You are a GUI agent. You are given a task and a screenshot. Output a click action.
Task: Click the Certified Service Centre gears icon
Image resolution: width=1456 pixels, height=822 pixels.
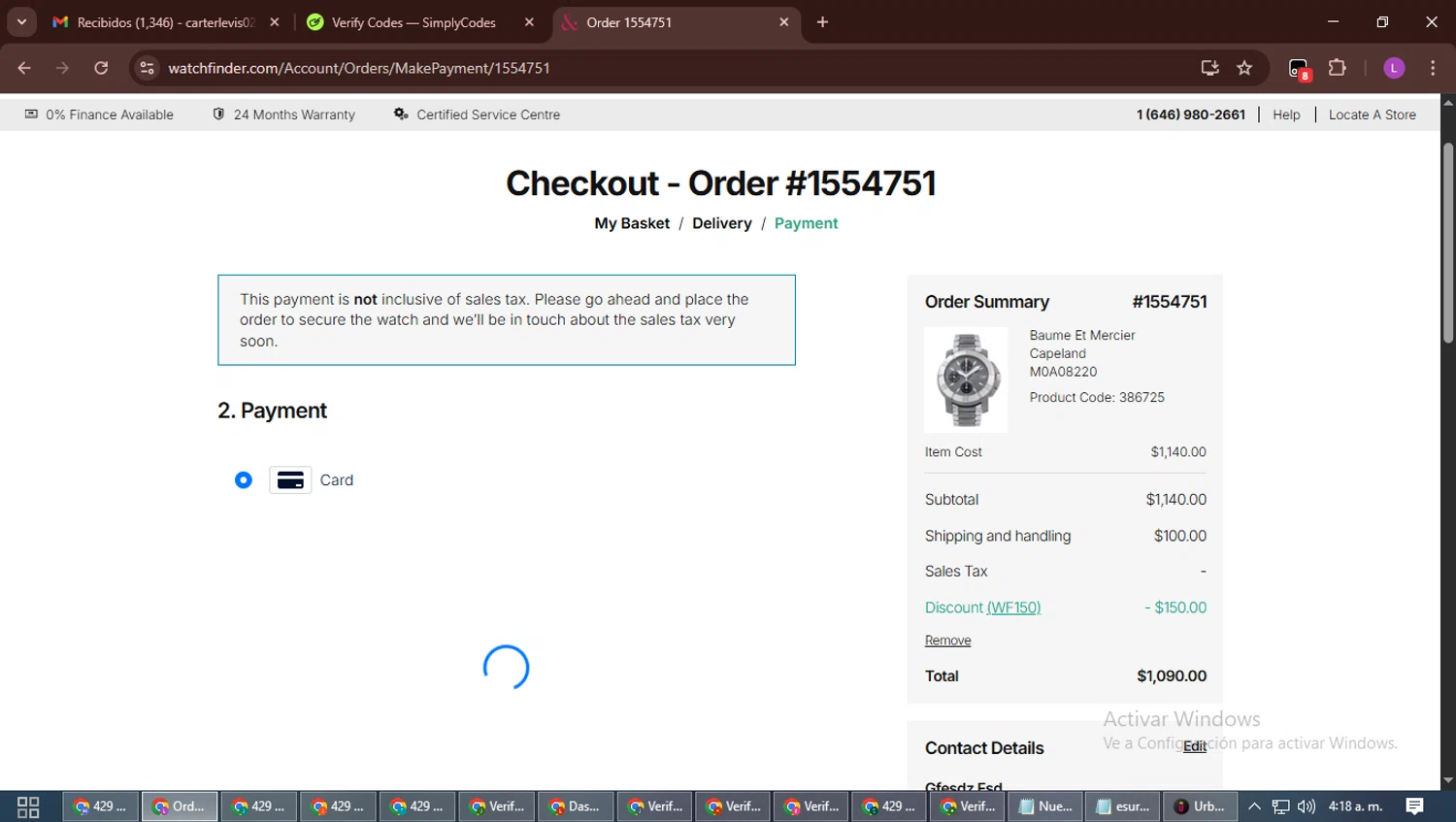click(401, 114)
